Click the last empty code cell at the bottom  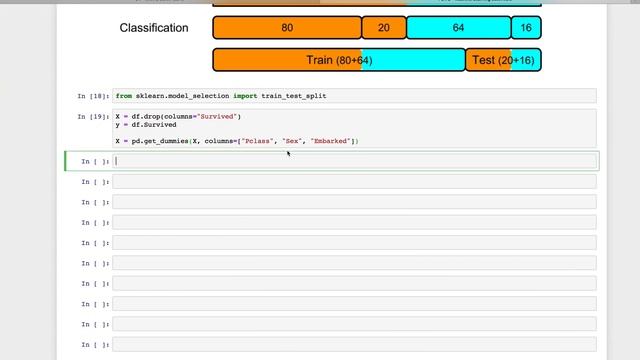354,344
